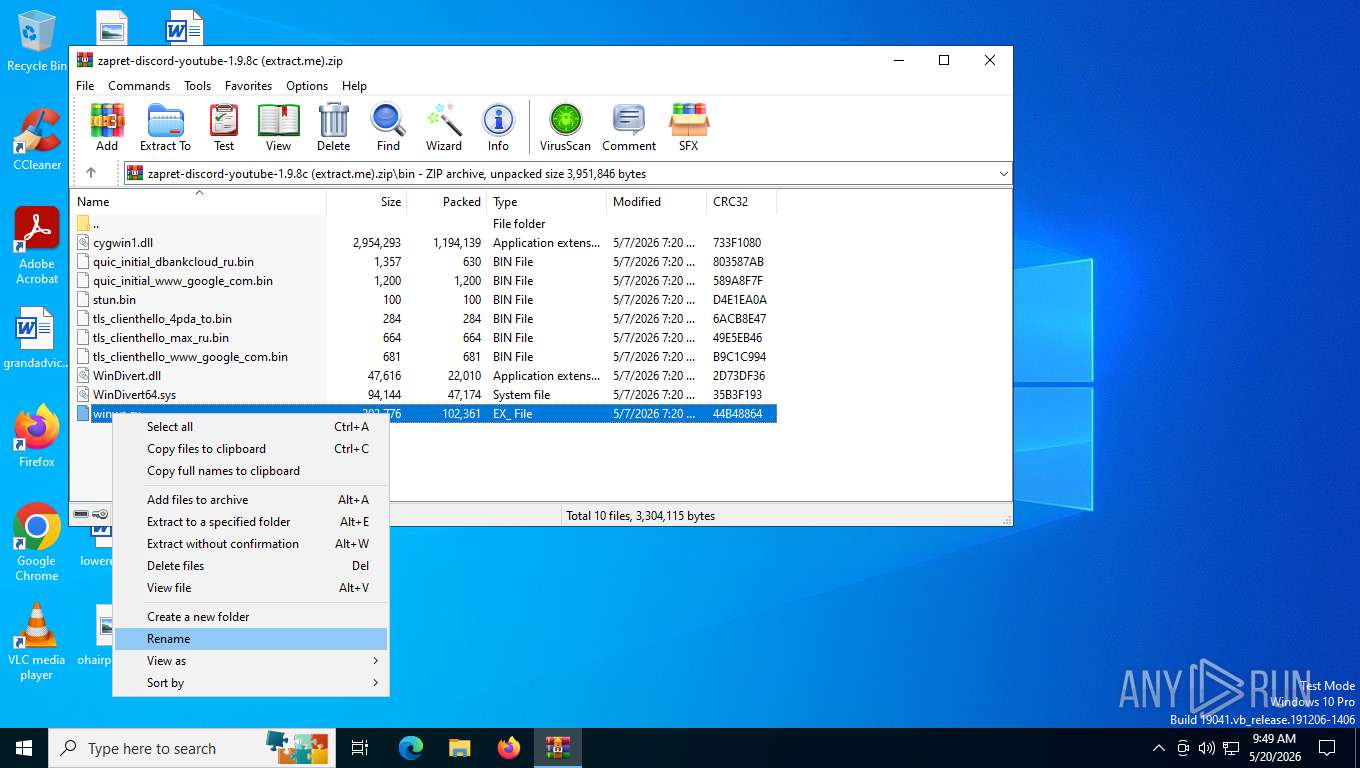Show hidden tray icons chevron
Viewport: 1360px width, 768px height.
(1159, 748)
